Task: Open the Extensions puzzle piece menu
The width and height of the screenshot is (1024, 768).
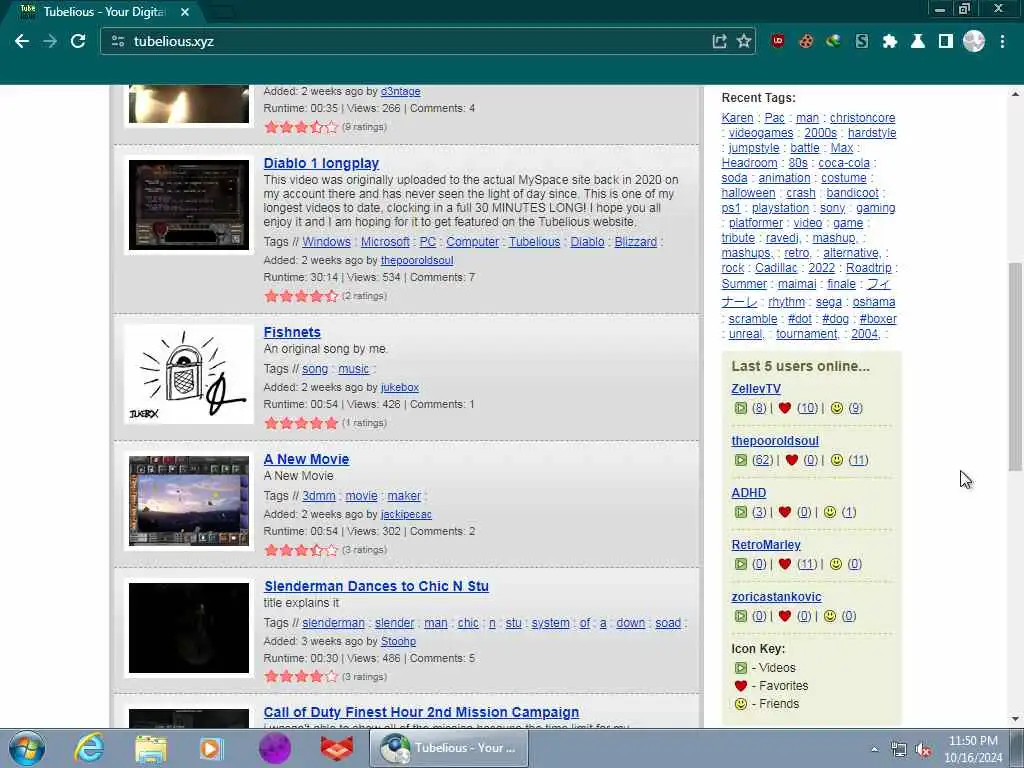Action: point(889,41)
